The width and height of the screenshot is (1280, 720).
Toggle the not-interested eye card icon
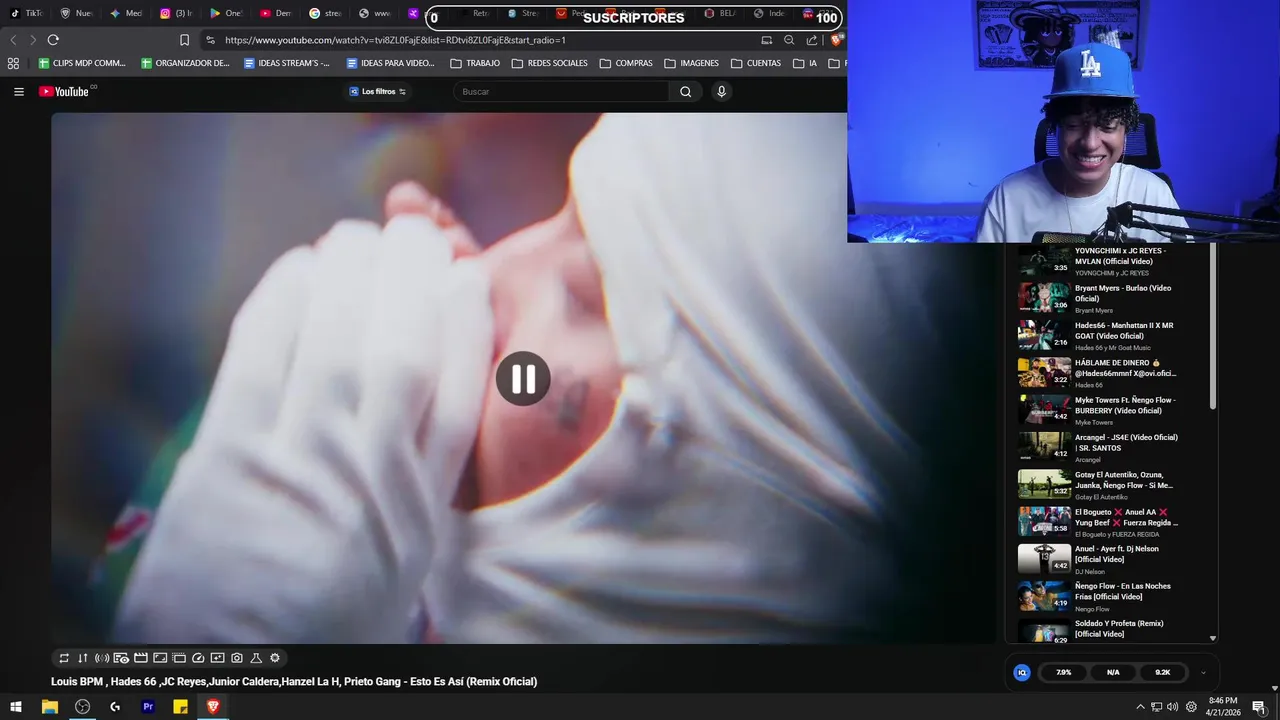121,658
